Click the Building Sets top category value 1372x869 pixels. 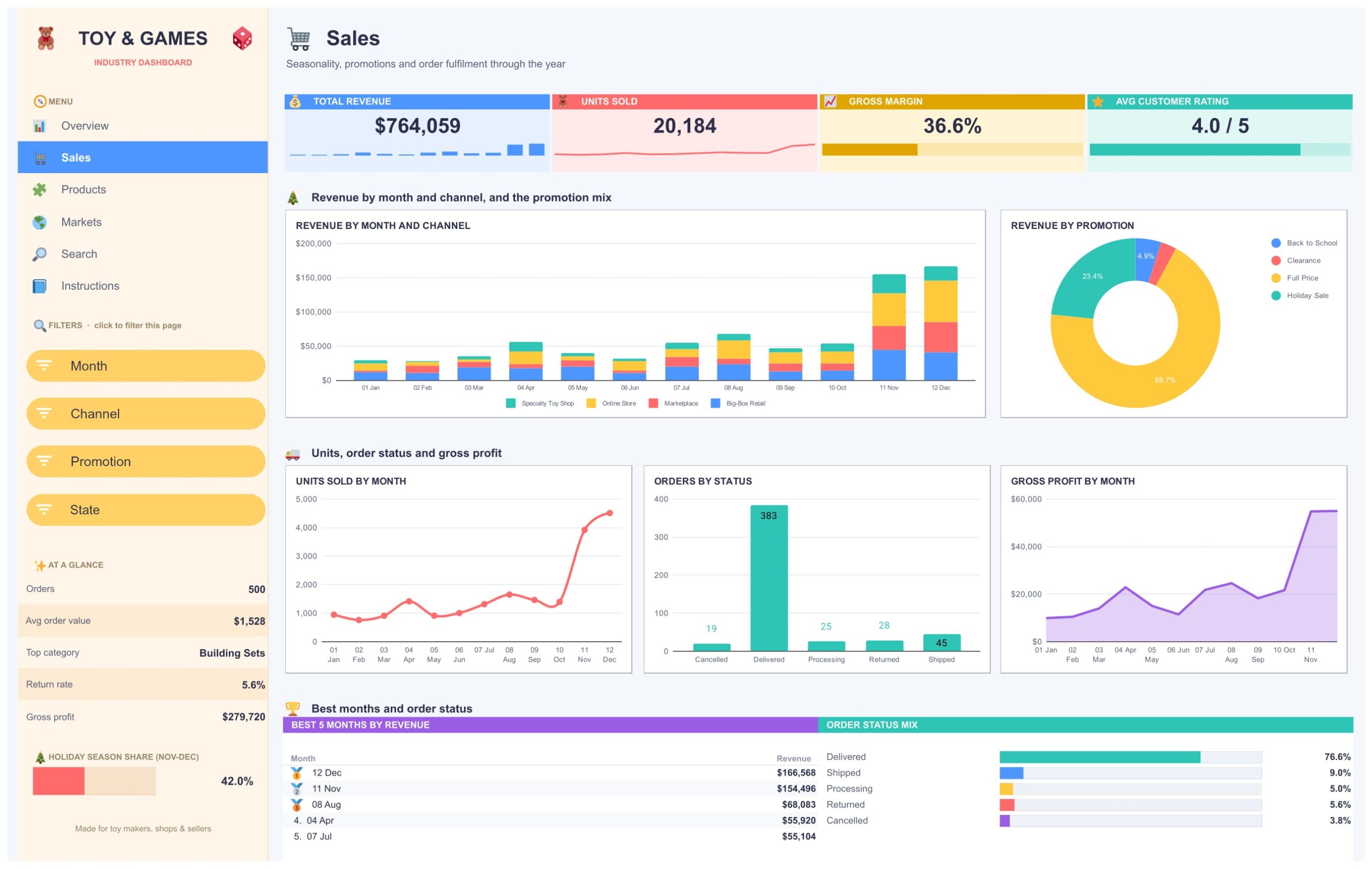[232, 653]
